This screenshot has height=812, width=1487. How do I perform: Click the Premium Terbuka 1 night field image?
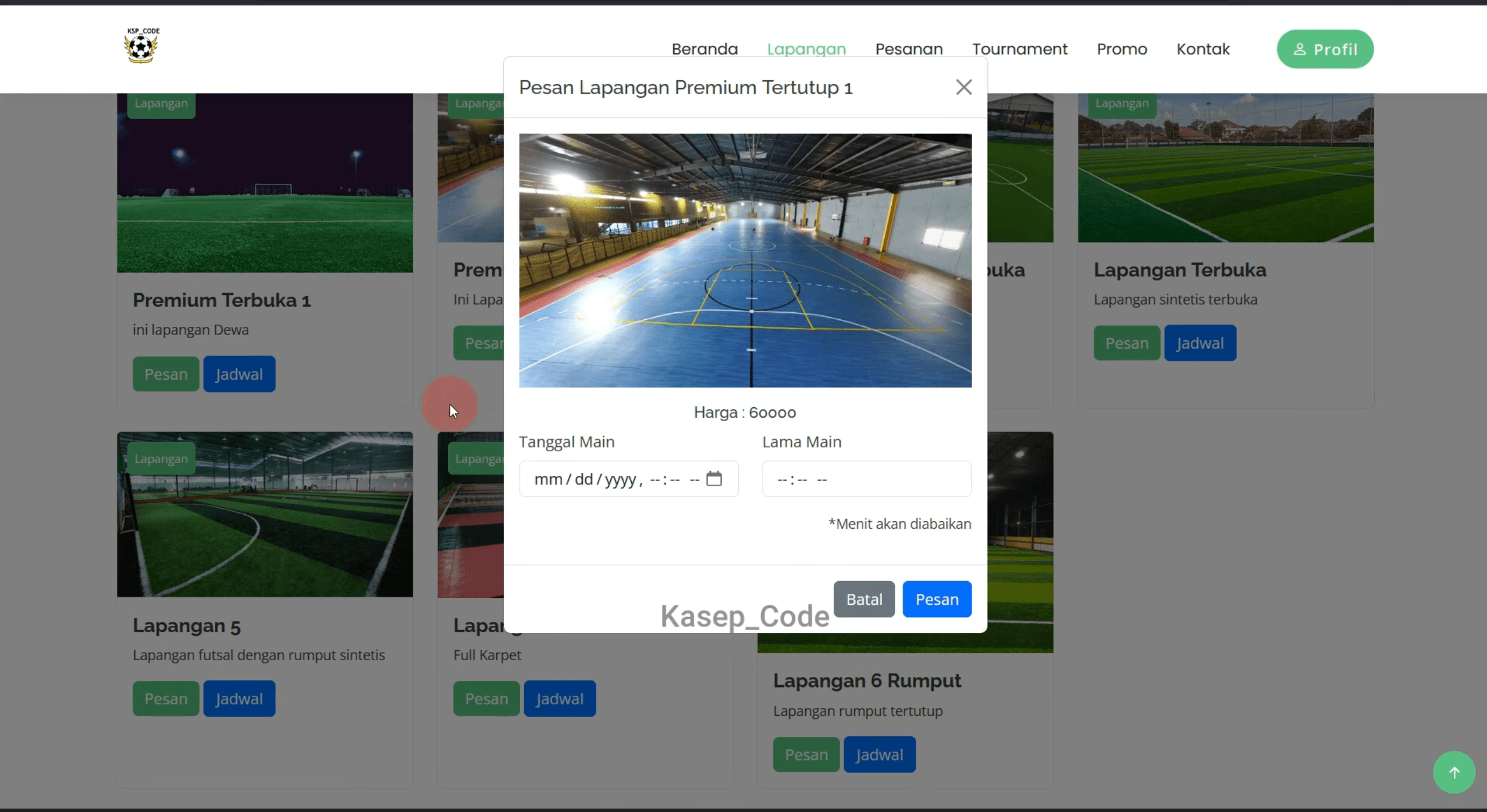pyautogui.click(x=265, y=183)
